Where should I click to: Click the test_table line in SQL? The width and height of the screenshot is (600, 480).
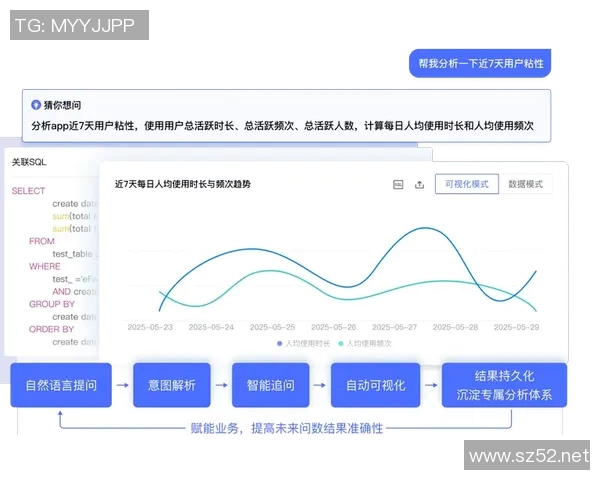click(75, 254)
